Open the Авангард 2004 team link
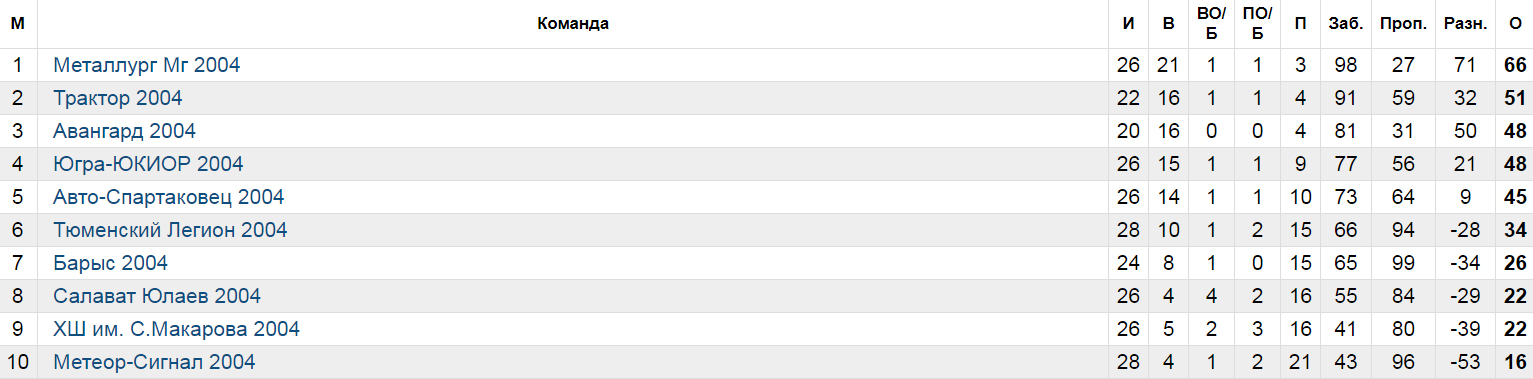 [125, 131]
